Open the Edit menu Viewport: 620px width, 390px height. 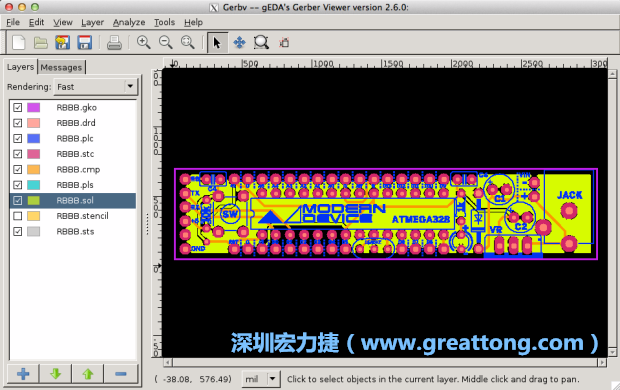(36, 22)
